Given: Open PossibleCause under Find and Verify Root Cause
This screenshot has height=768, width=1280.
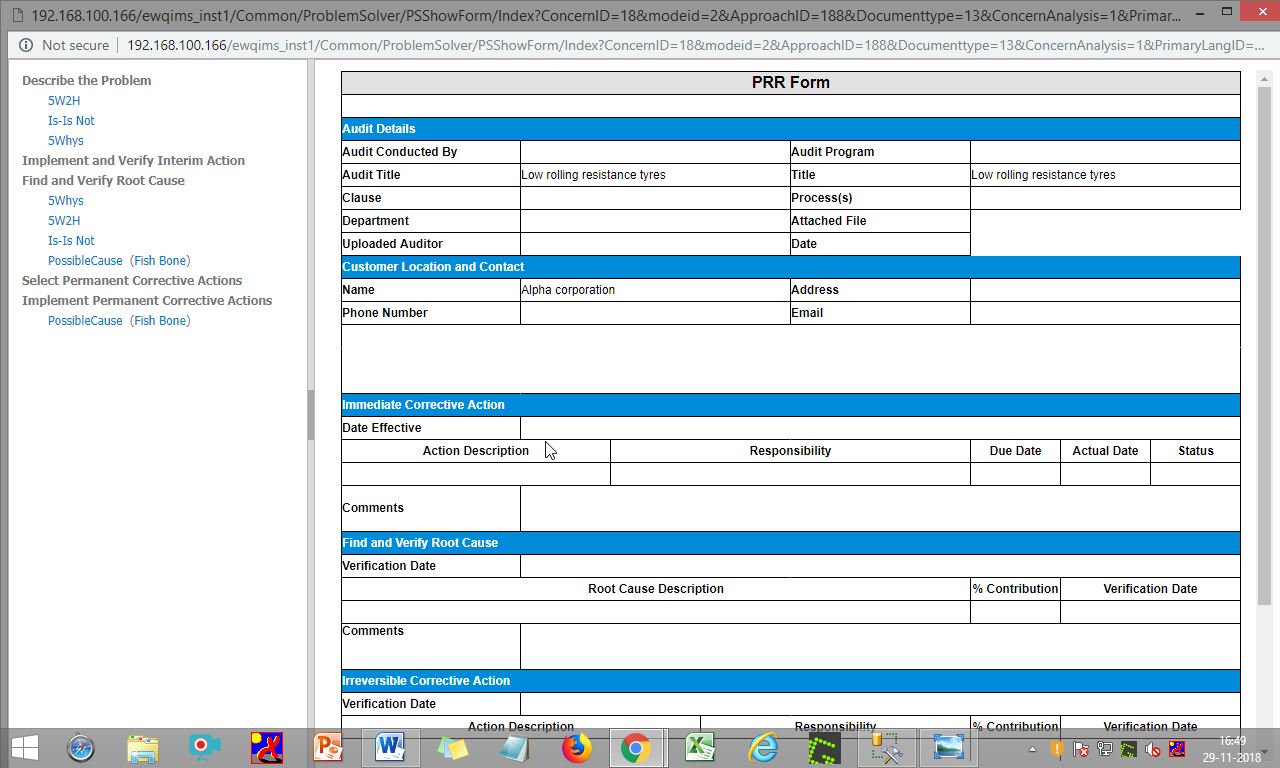Looking at the screenshot, I should [x=85, y=260].
